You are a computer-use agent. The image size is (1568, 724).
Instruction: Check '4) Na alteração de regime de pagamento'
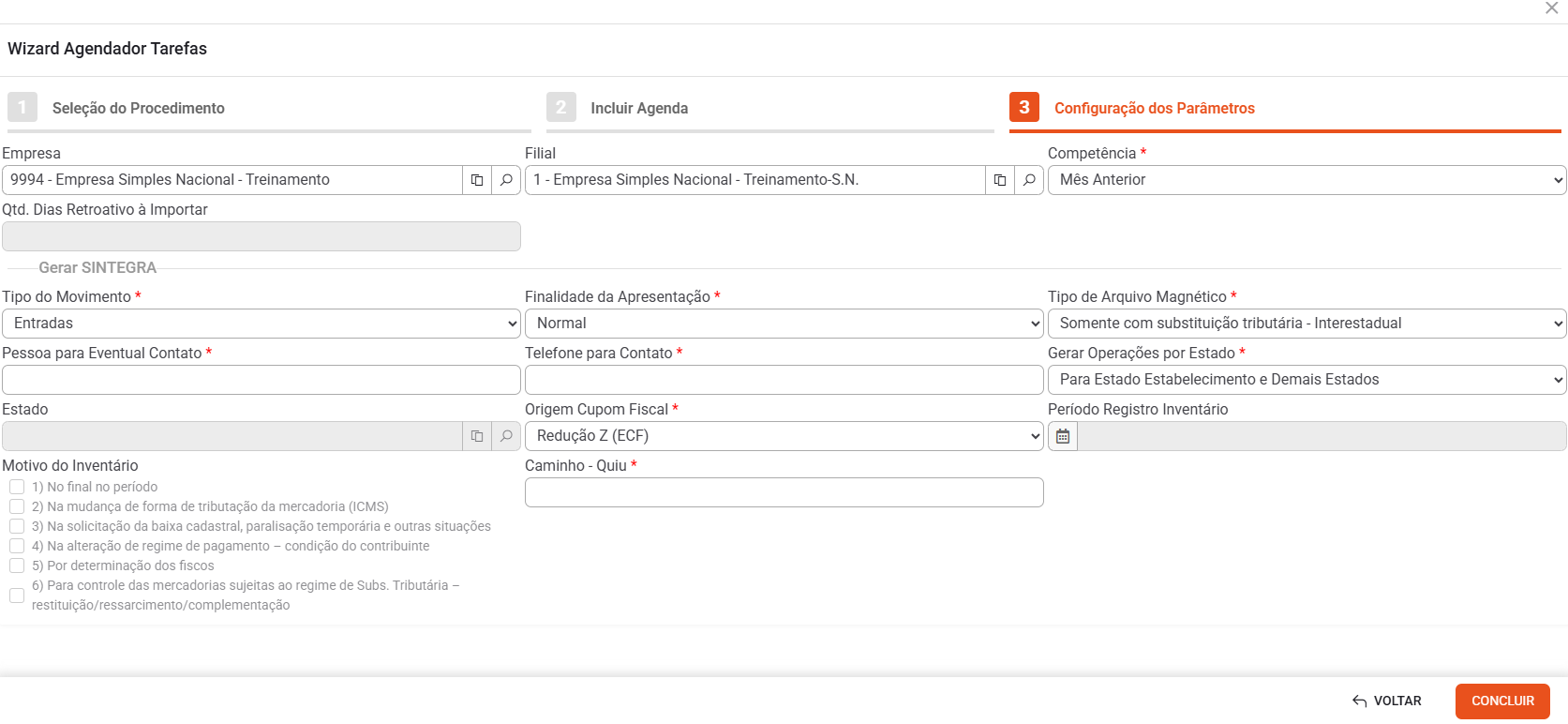[x=17, y=546]
